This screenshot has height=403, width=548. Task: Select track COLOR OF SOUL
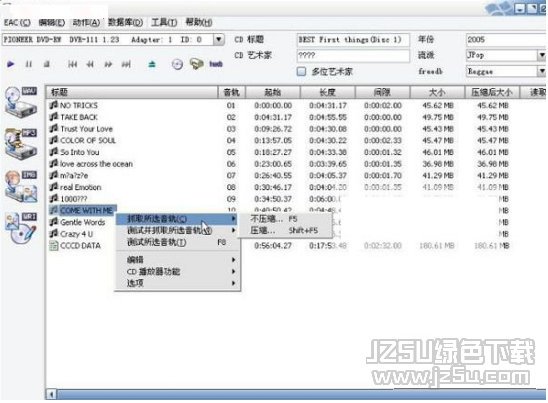pos(88,141)
